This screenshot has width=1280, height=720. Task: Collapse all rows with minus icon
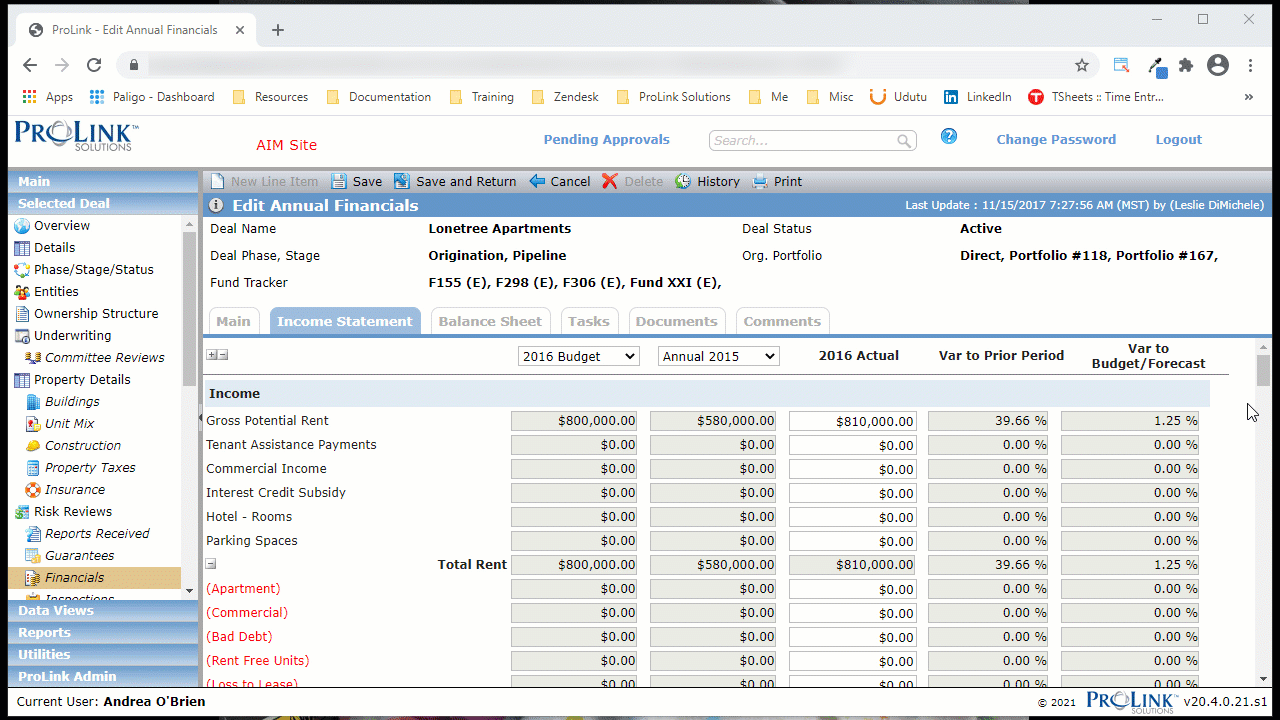click(x=223, y=355)
